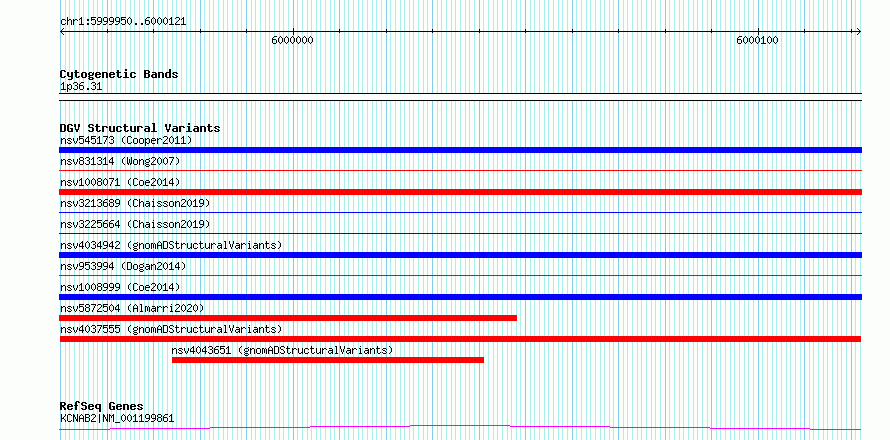Click the magenta KCNAB2 gene line
This screenshot has width=890, height=440.
pyautogui.click(x=460, y=428)
